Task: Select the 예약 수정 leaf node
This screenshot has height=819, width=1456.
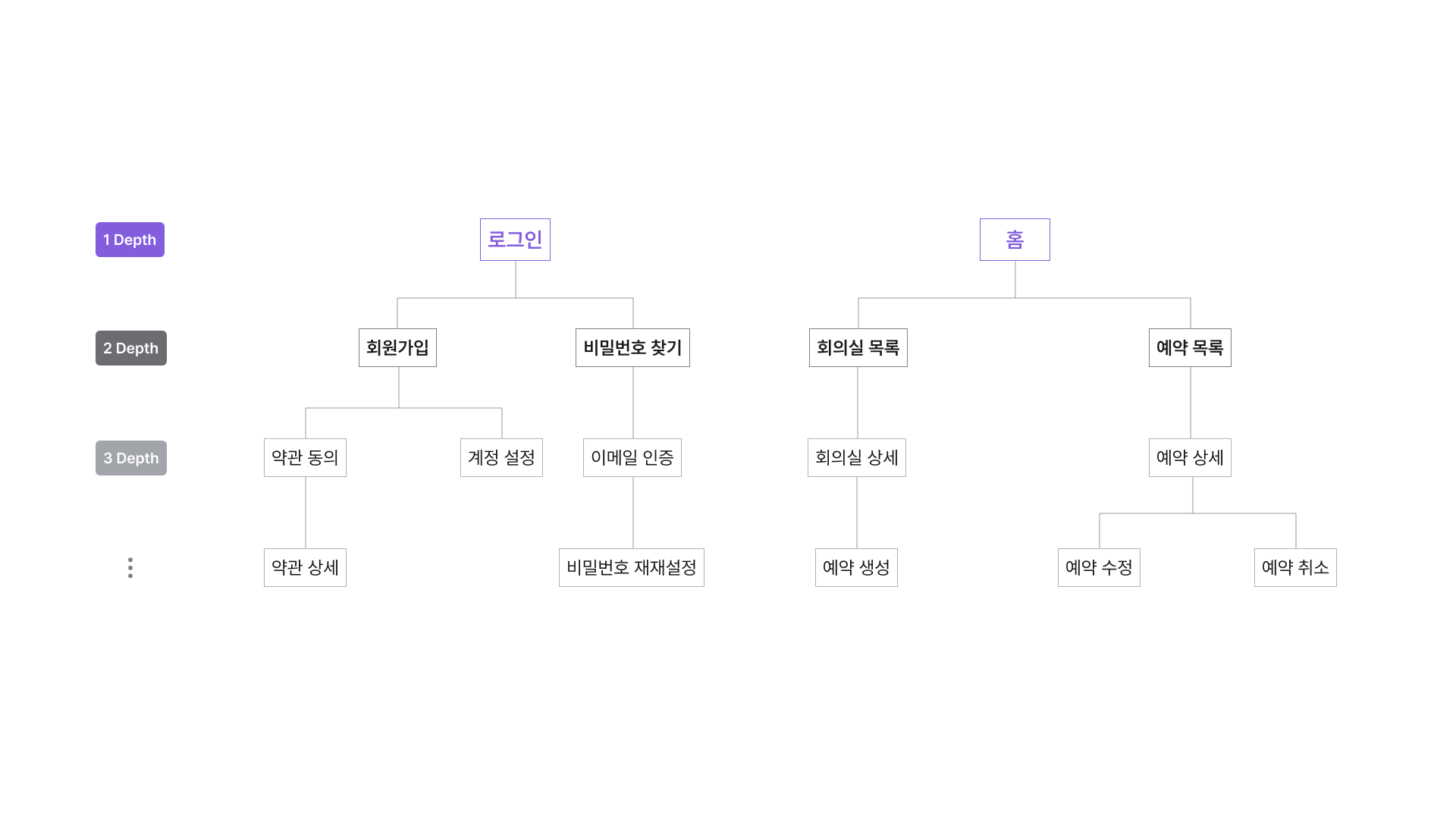Action: pyautogui.click(x=1099, y=568)
